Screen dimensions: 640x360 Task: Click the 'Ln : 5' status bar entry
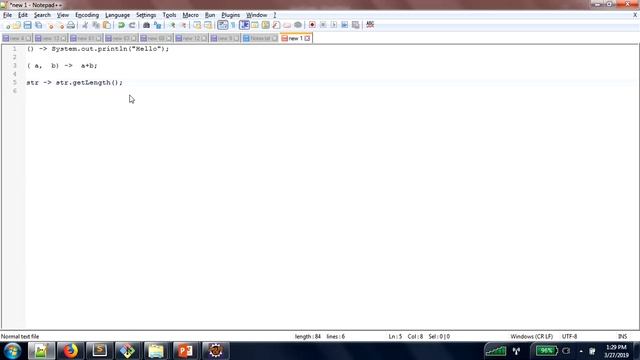click(395, 337)
